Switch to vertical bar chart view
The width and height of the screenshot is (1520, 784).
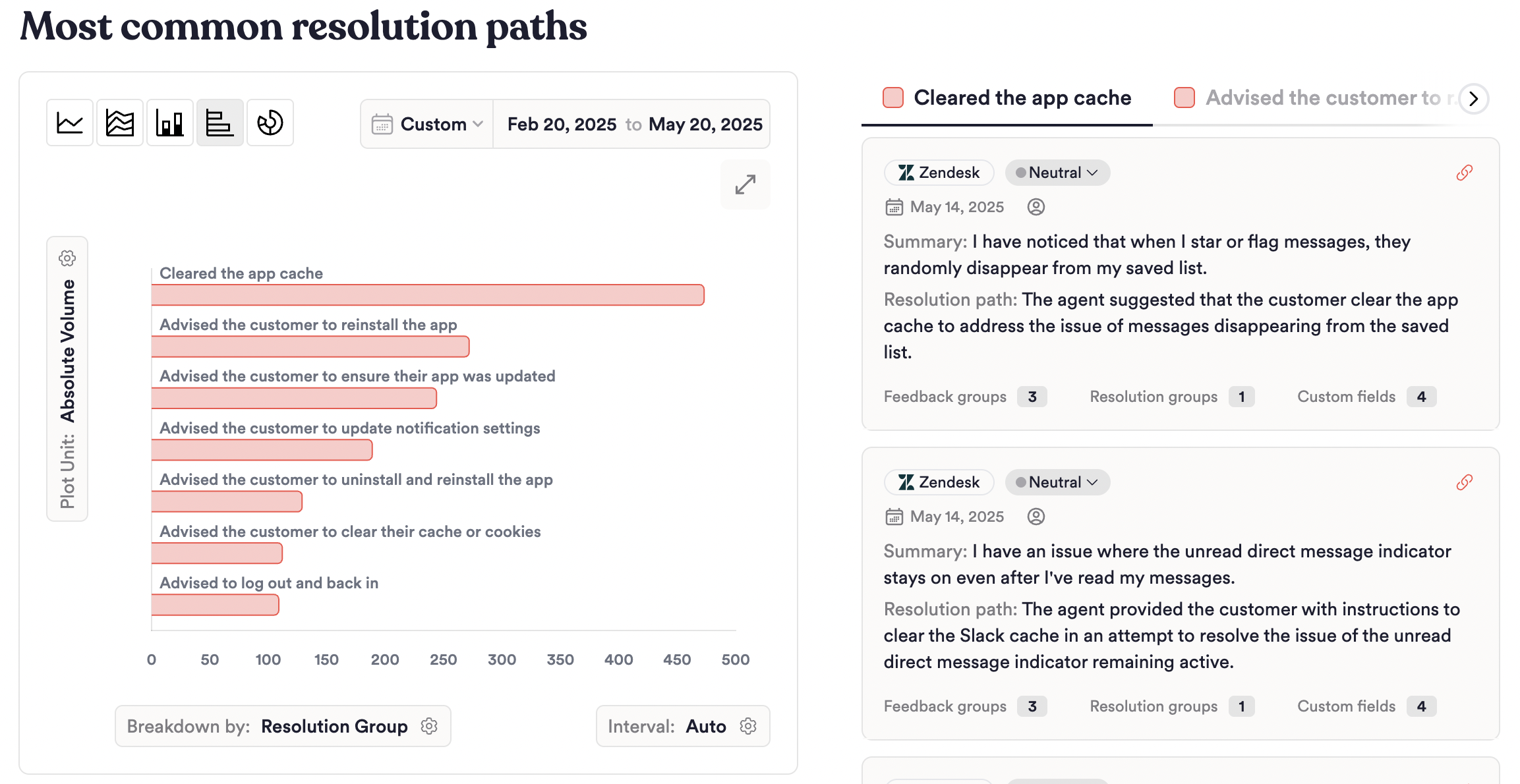click(170, 123)
